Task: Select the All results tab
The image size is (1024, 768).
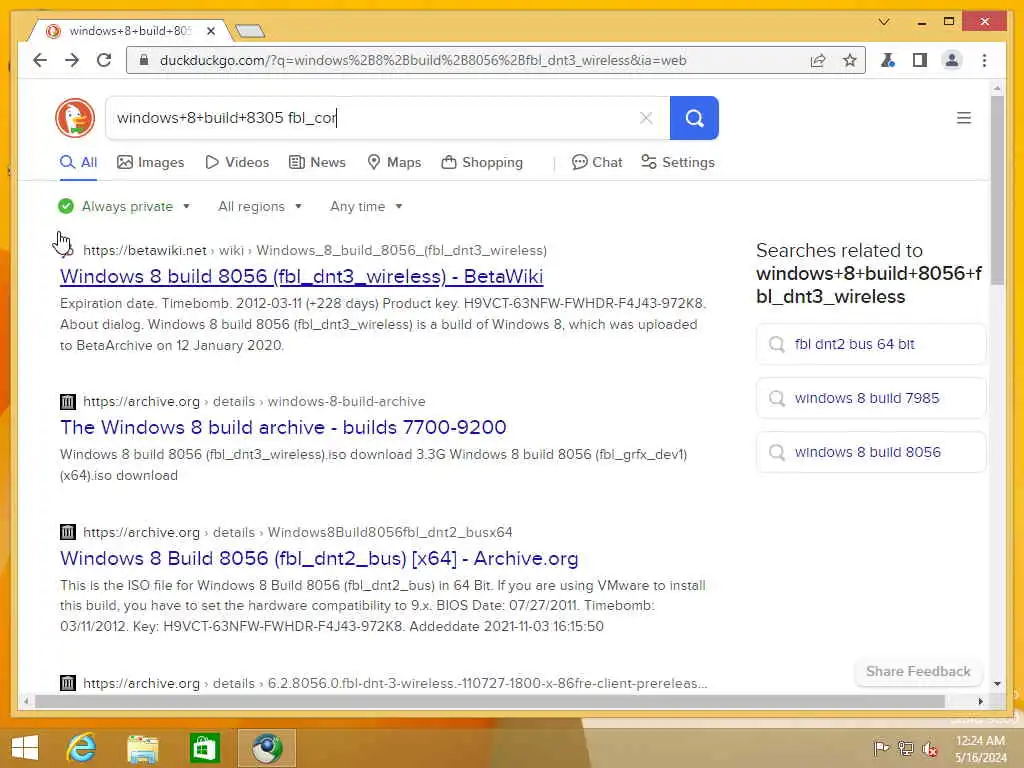Action: pyautogui.click(x=78, y=163)
